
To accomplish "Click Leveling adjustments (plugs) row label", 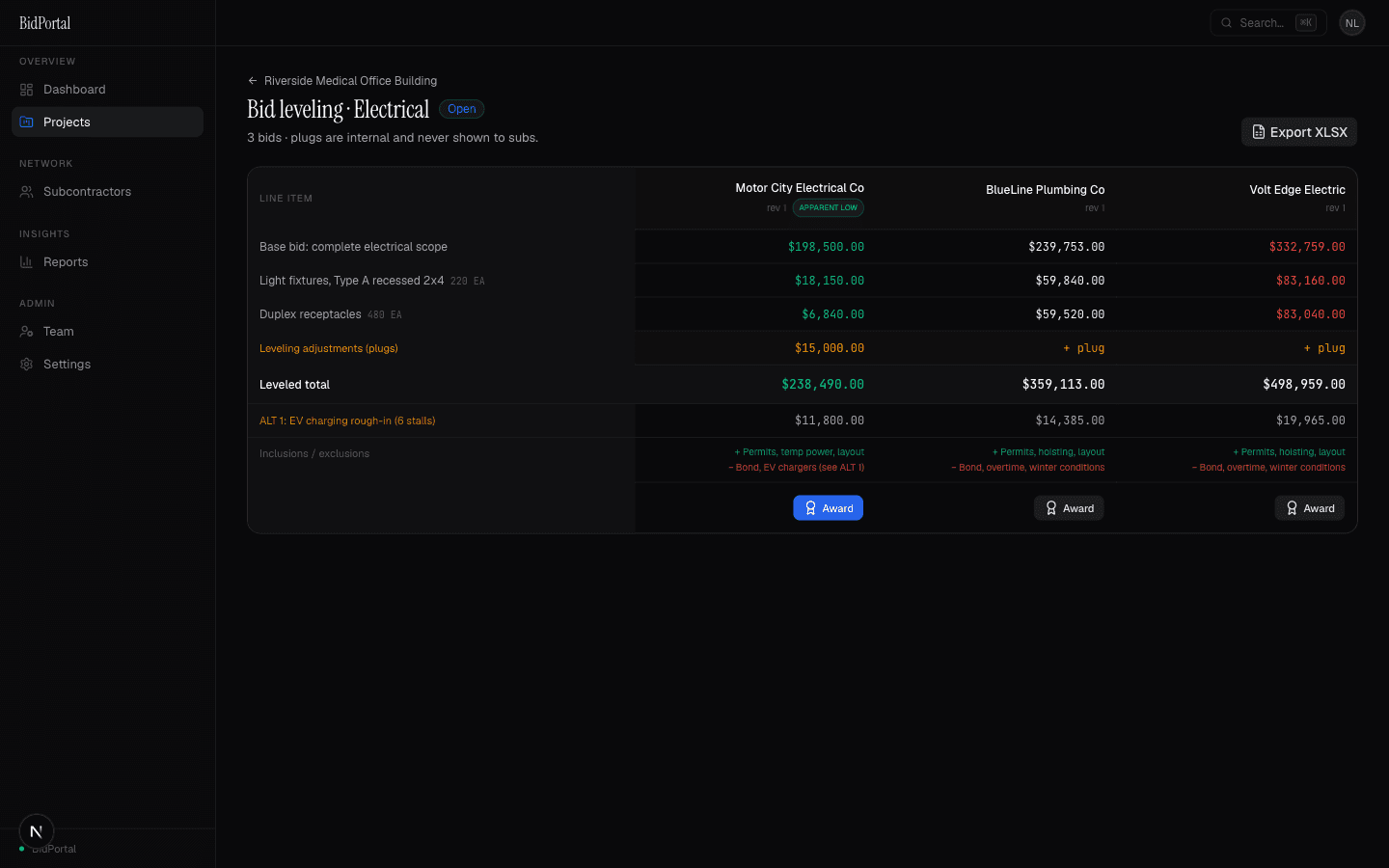I will point(329,348).
